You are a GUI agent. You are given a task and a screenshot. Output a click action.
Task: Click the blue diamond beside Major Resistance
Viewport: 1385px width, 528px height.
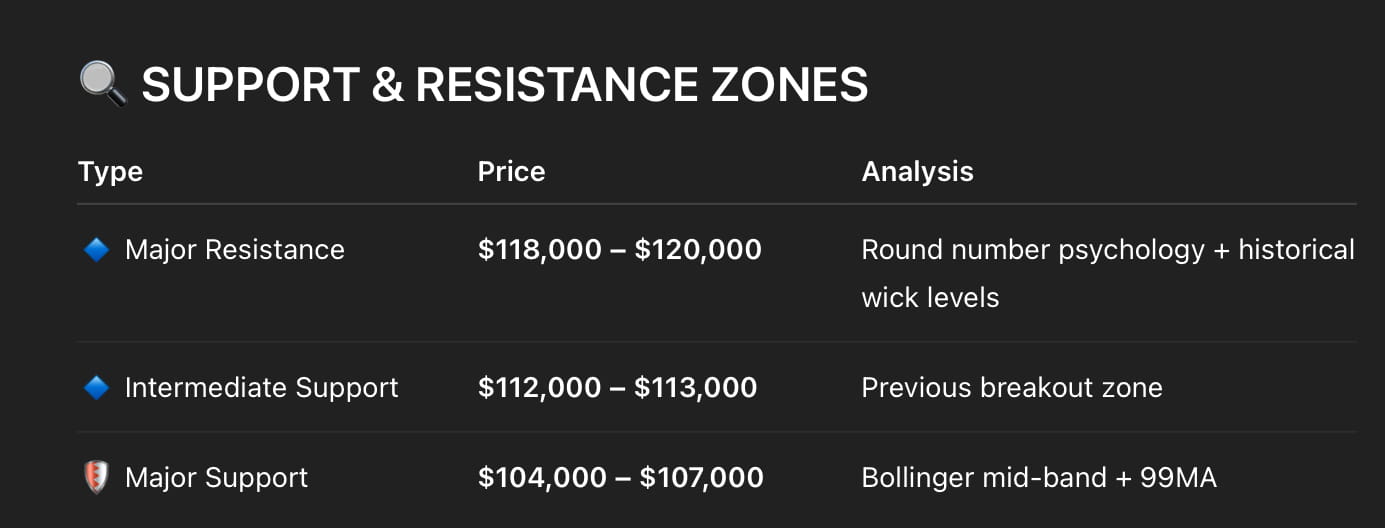[x=96, y=249]
